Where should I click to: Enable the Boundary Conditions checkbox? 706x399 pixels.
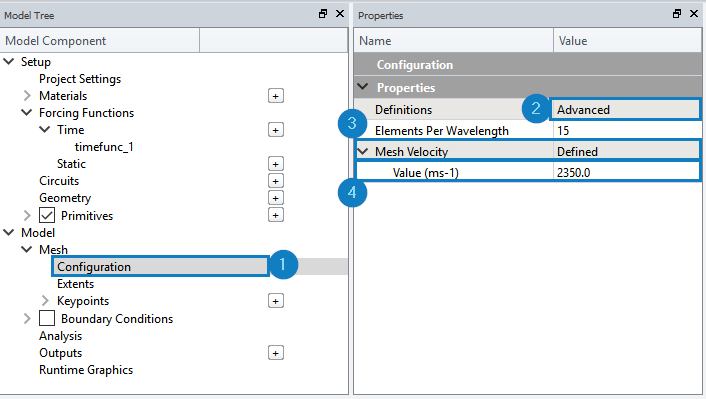click(47, 318)
